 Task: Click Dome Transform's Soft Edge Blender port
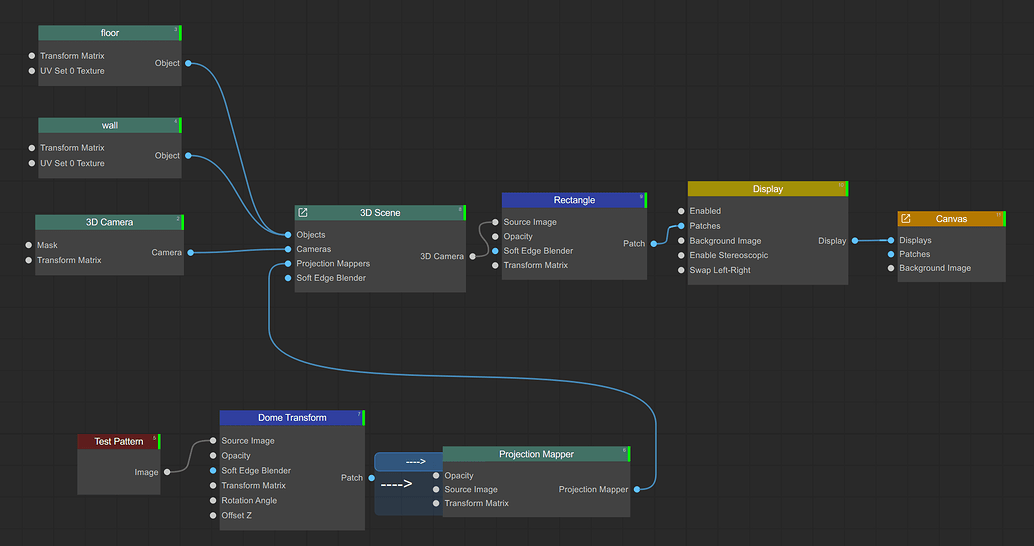213,471
